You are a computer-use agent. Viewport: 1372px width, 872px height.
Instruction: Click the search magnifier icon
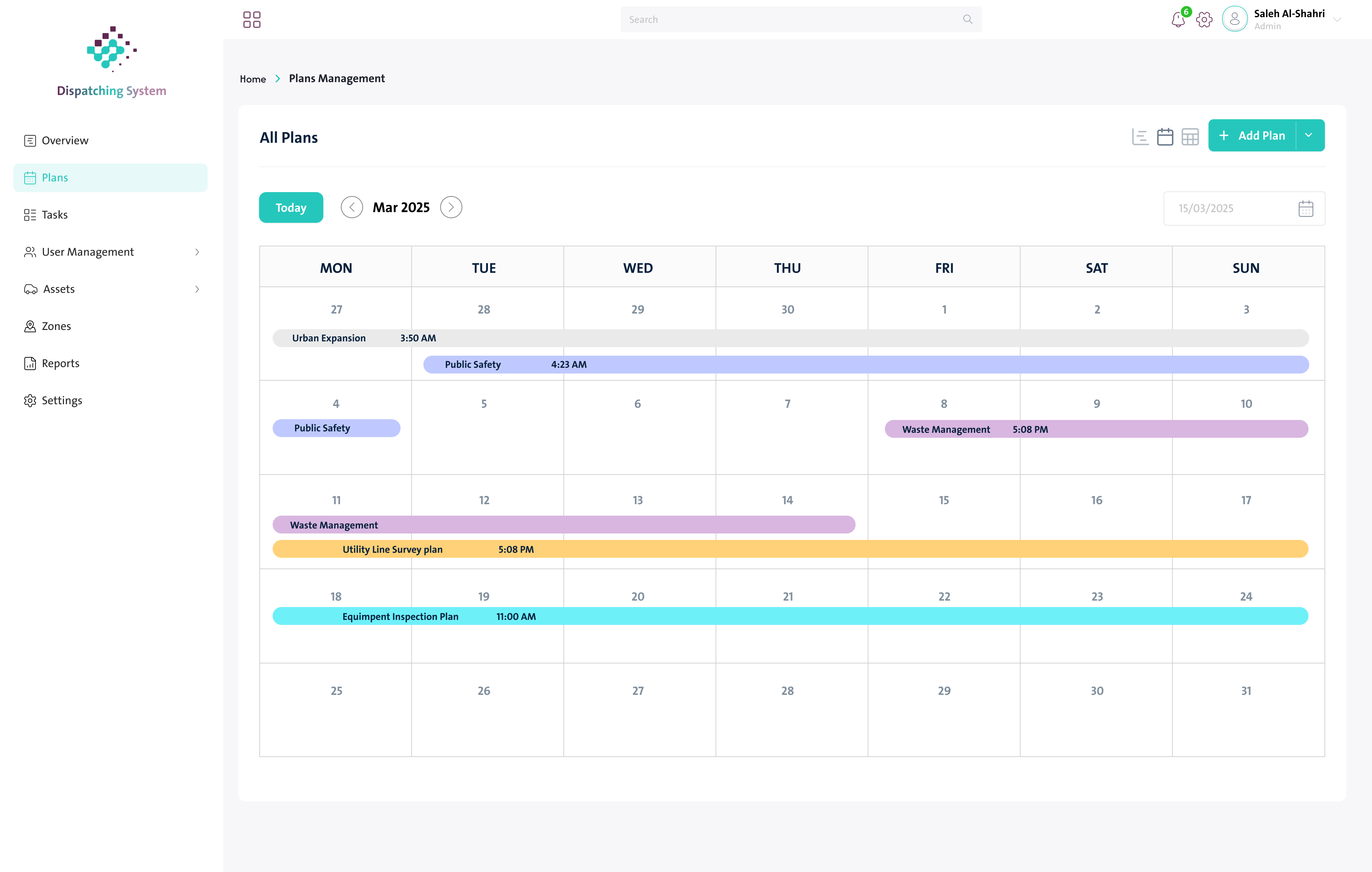pos(967,19)
